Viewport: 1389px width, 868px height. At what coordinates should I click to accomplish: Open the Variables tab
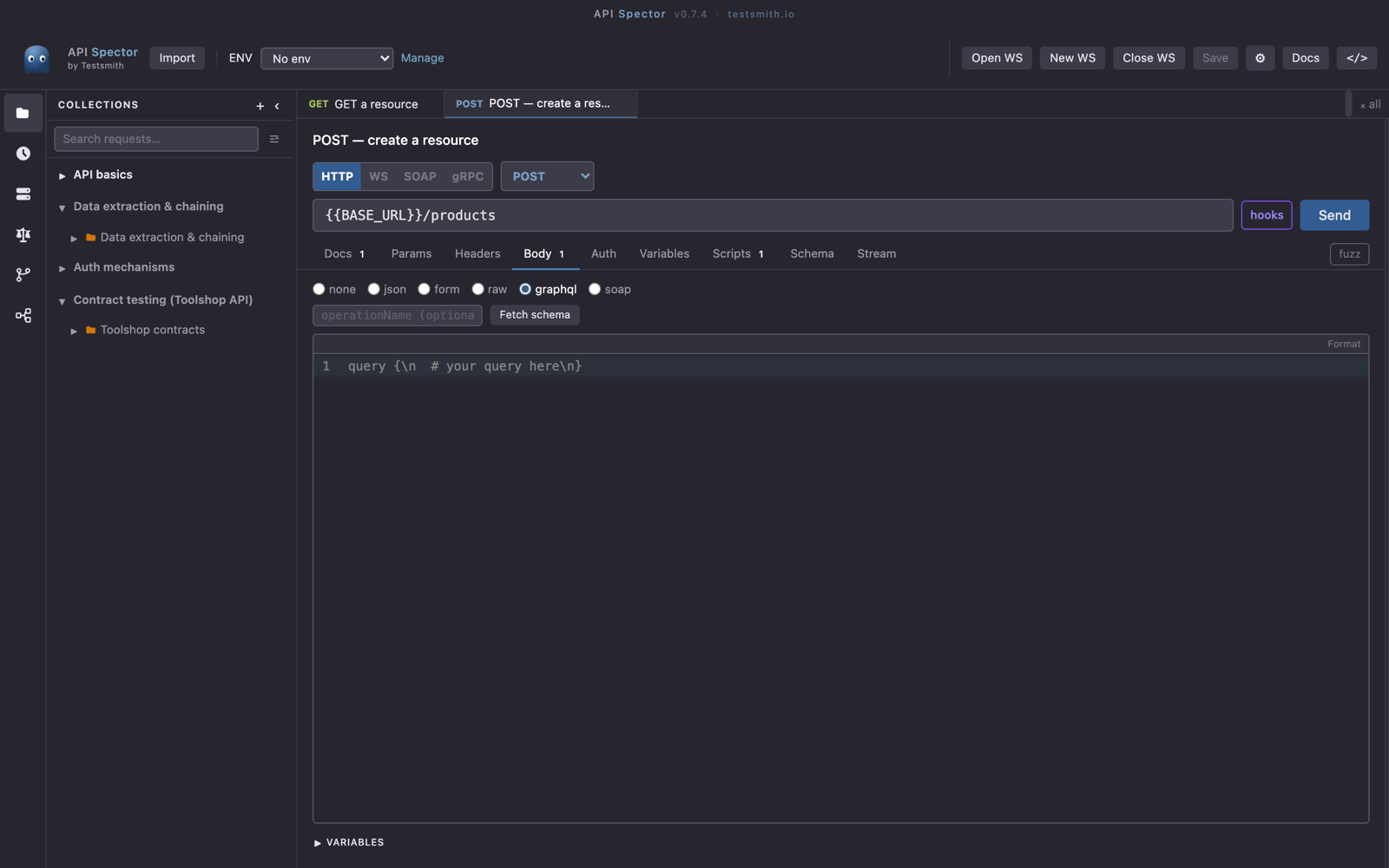click(664, 253)
